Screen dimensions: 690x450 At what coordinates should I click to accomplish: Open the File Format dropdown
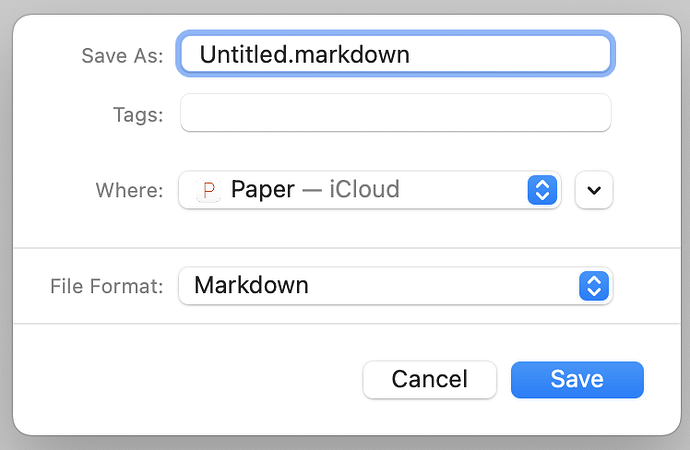pyautogui.click(x=394, y=286)
